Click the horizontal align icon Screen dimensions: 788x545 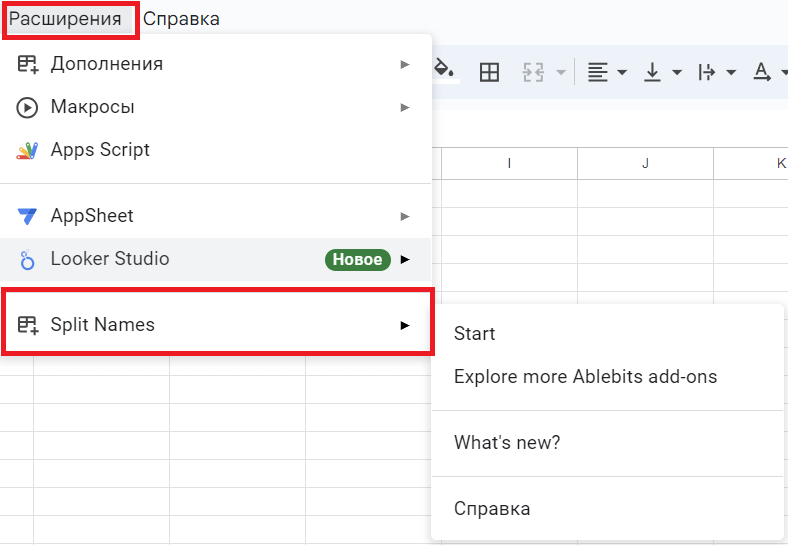pyautogui.click(x=598, y=72)
